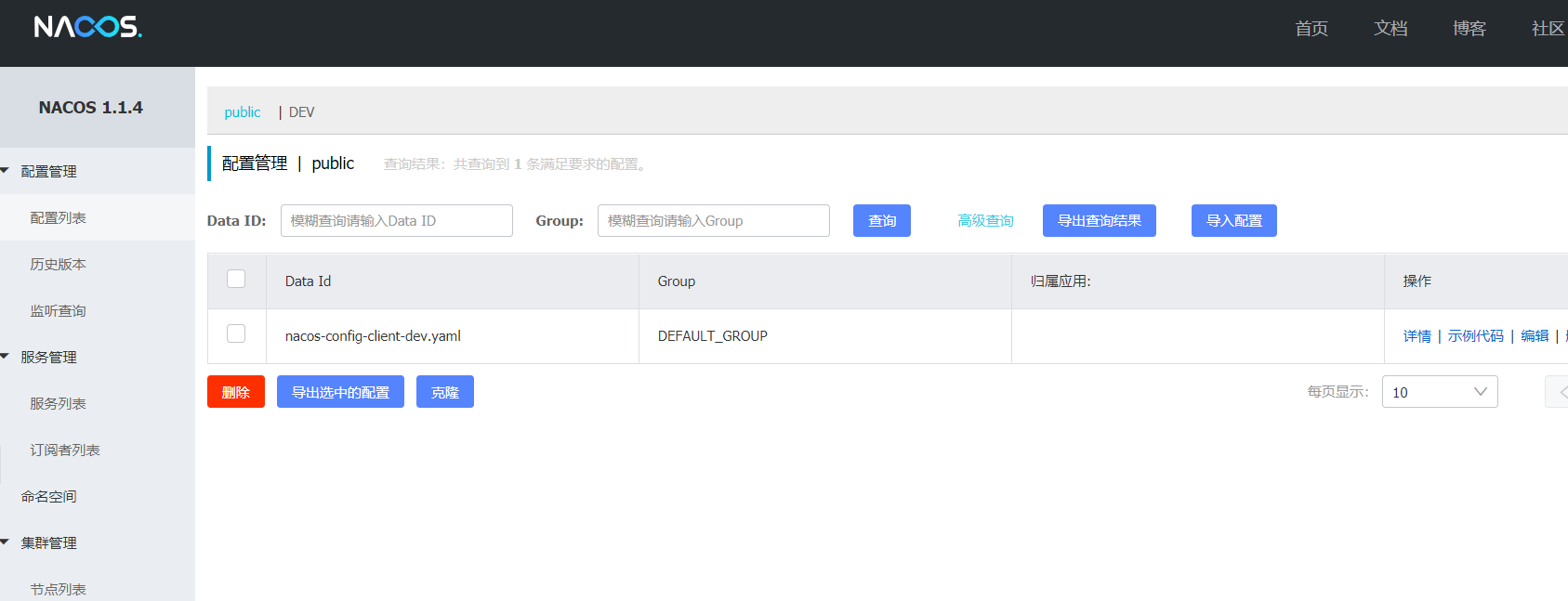The width and height of the screenshot is (1568, 601).
Task: Click the NACOS 1.1.4 sidebar title
Action: pos(91,108)
